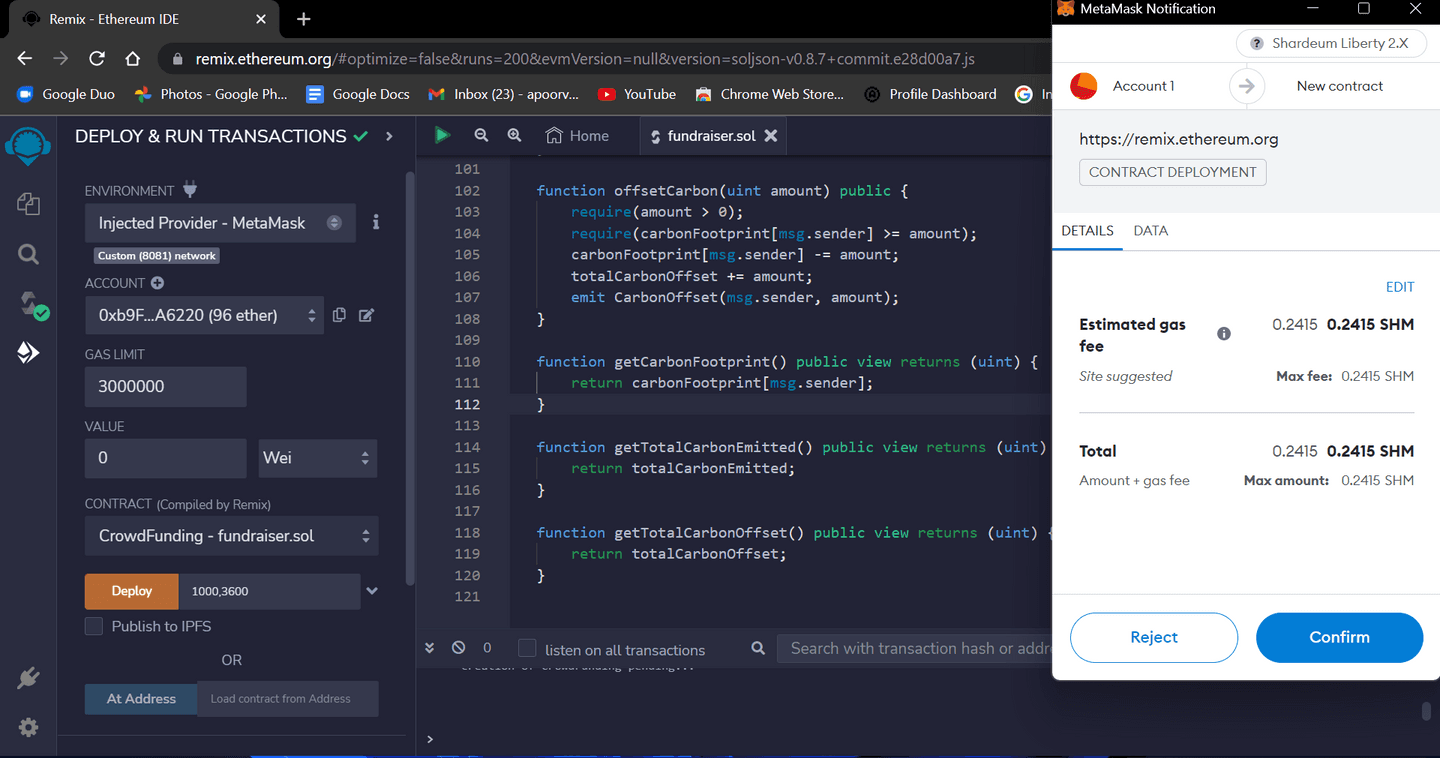
Task: Collapse the Deploy & Run panel arrow
Action: pos(389,136)
